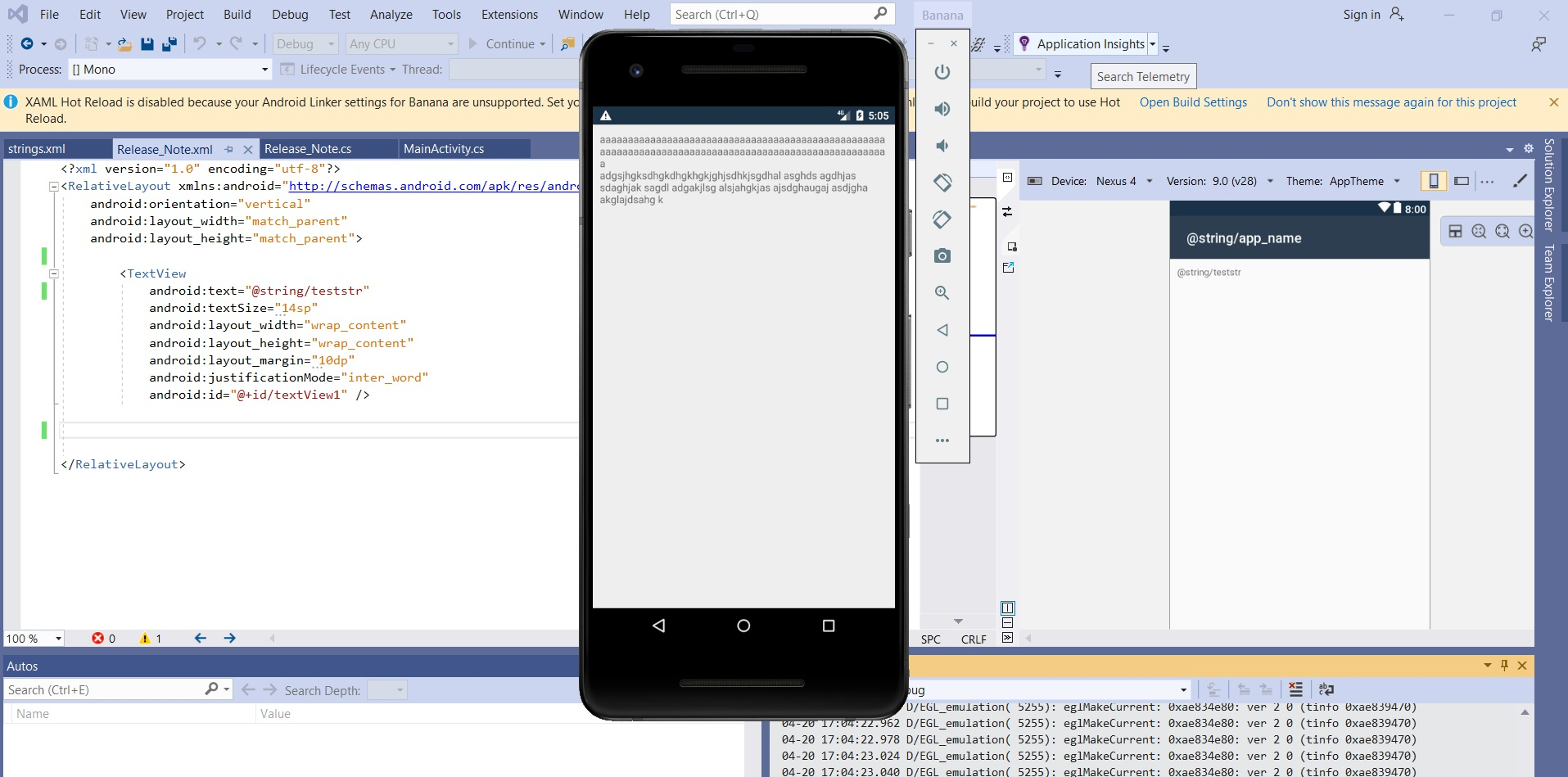Image resolution: width=1568 pixels, height=777 pixels.
Task: Raise volume in emulator side toolbar
Action: tap(942, 109)
